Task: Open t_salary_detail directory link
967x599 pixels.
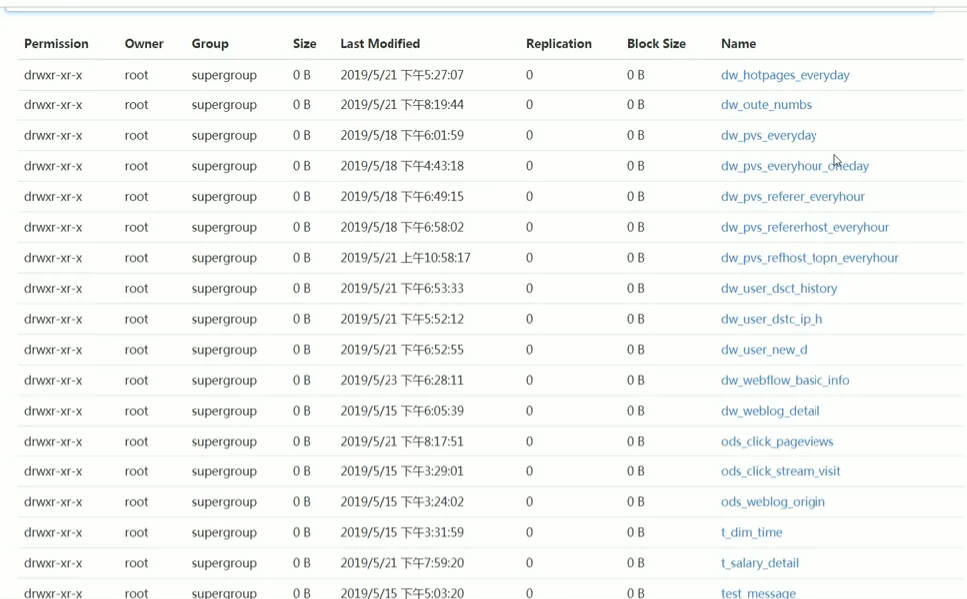Action: 760,563
